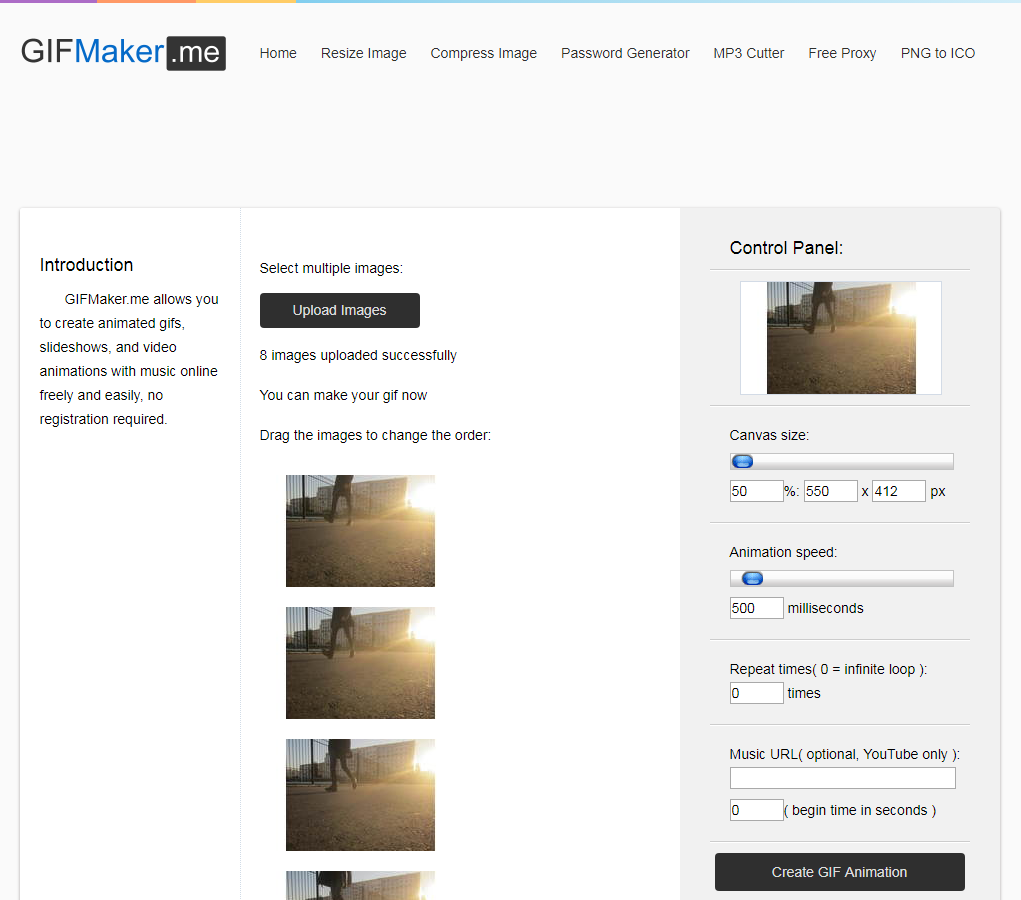1021x900 pixels.
Task: Click the Canvas size slider handle
Action: point(742,462)
